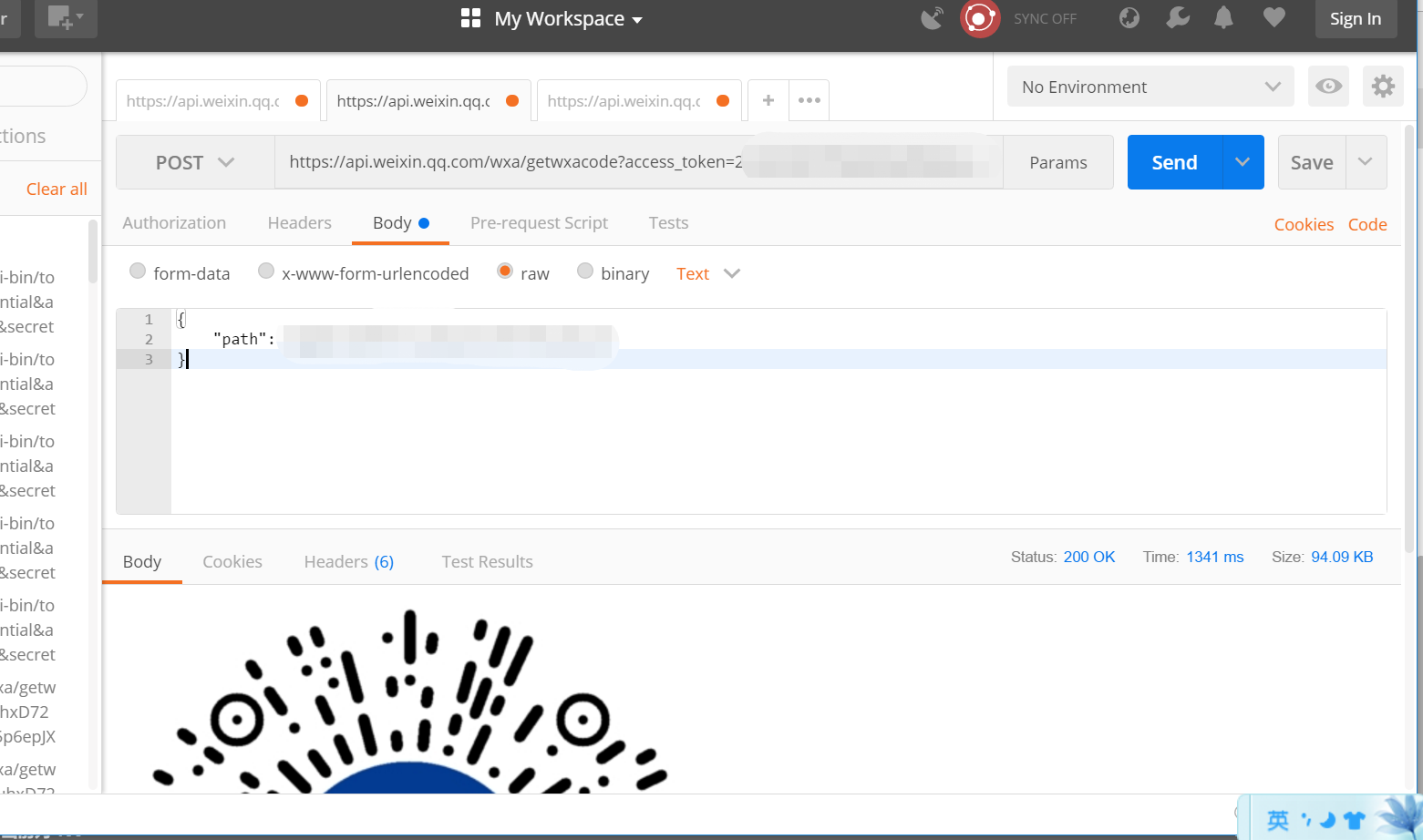Add a new request tab with plus

(768, 100)
